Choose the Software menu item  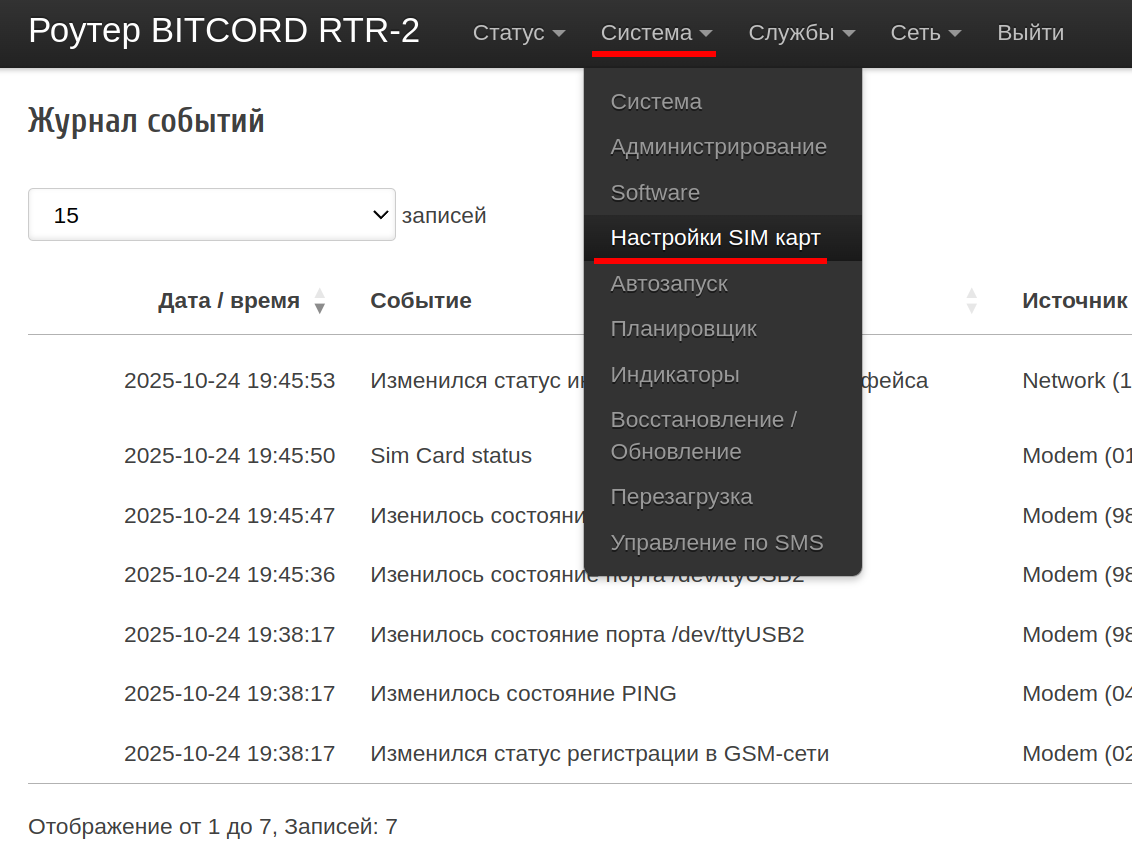[655, 193]
